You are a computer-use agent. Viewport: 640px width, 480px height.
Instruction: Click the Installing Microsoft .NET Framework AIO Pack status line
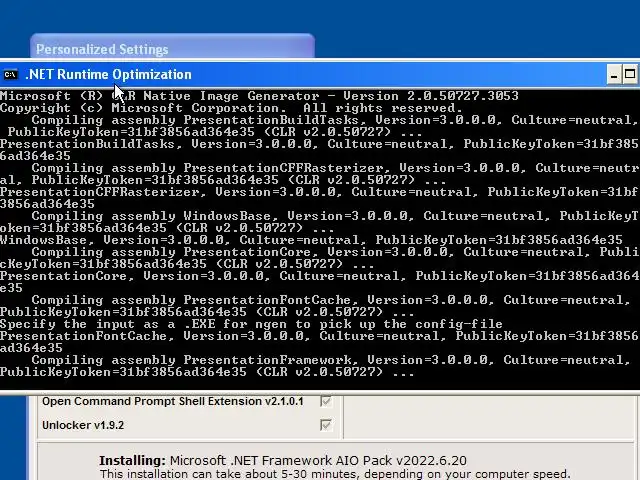click(x=283, y=460)
